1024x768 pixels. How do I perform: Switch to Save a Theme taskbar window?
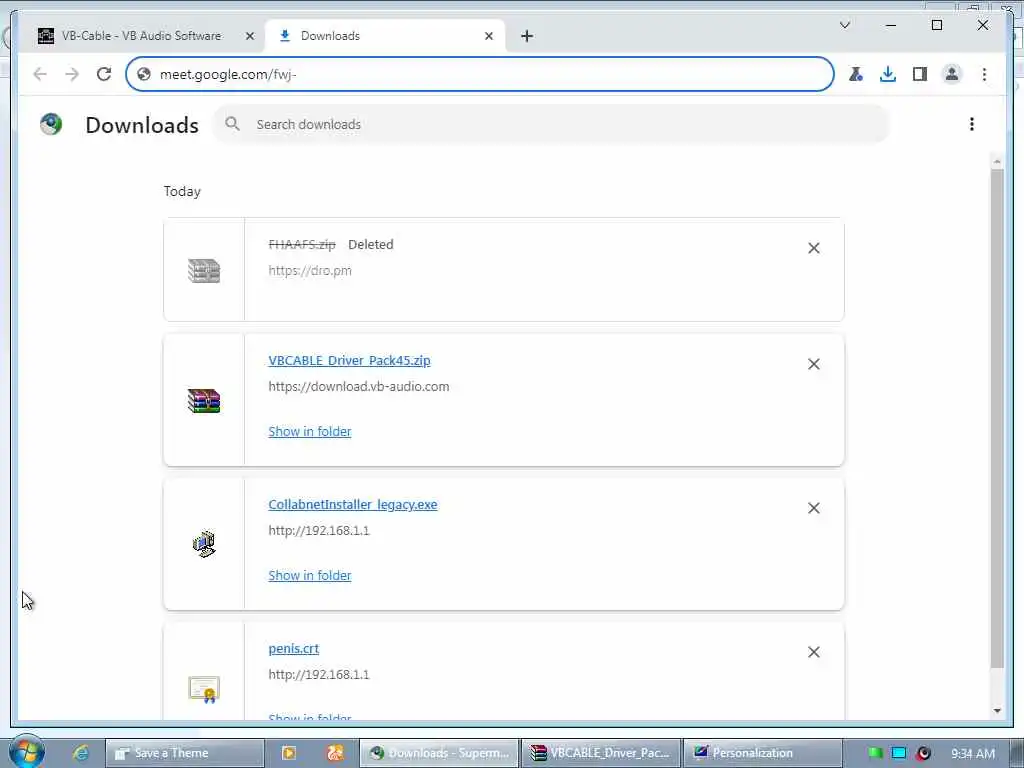pos(184,753)
